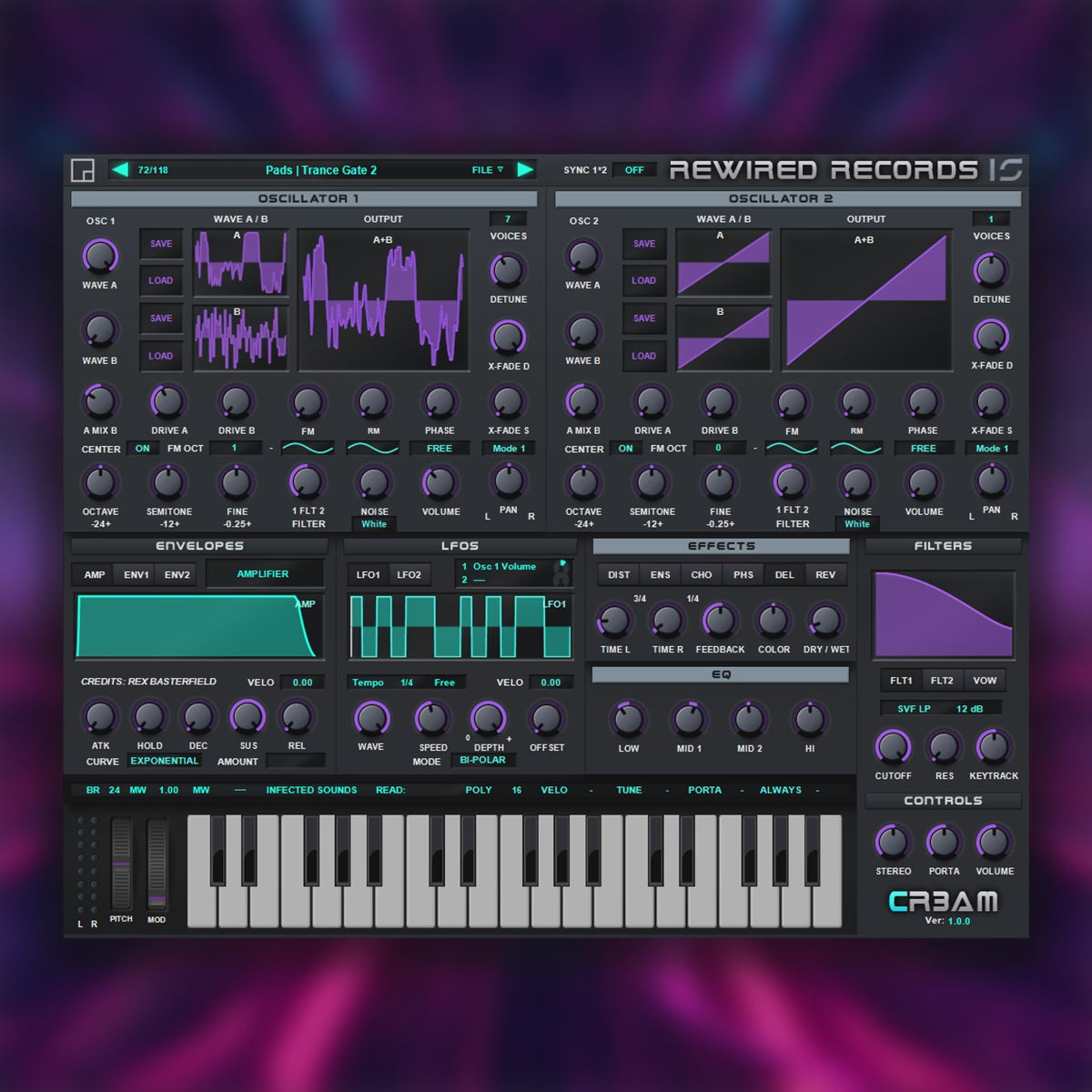The image size is (1092, 1092).
Task: Open the SVF LP filter type dropdown
Action: [x=915, y=709]
